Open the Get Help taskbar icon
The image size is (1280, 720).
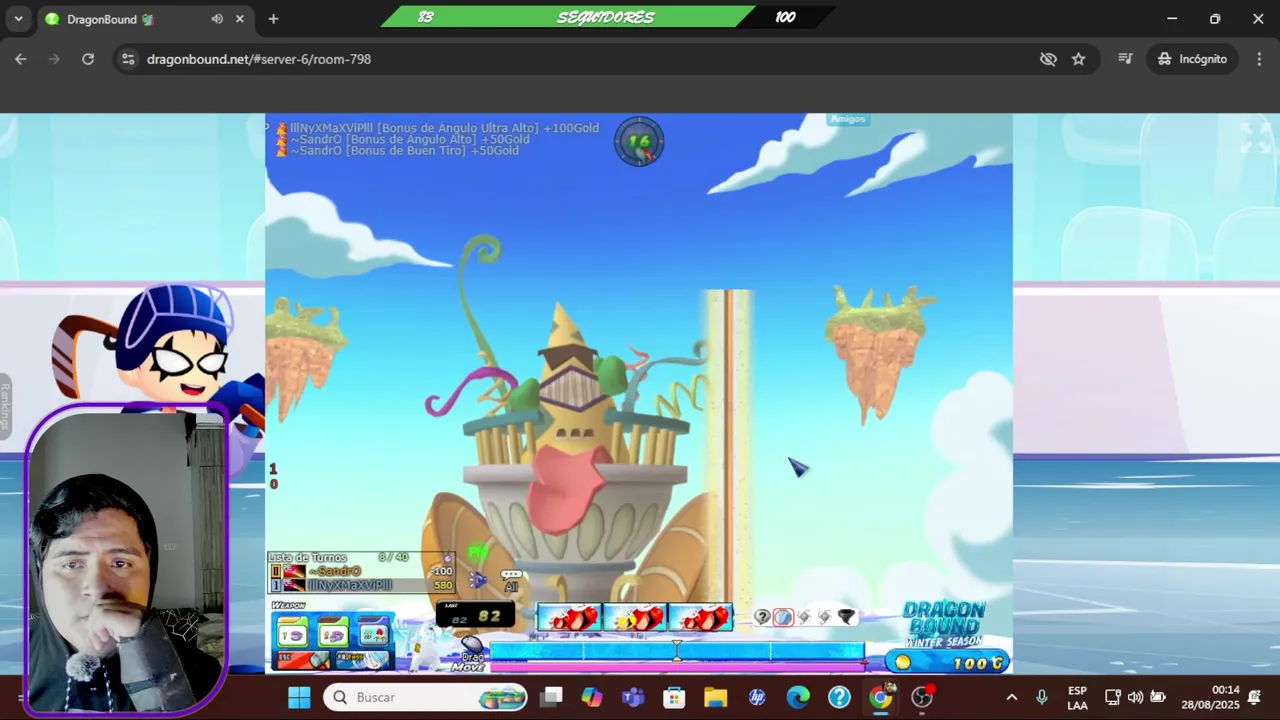839,697
